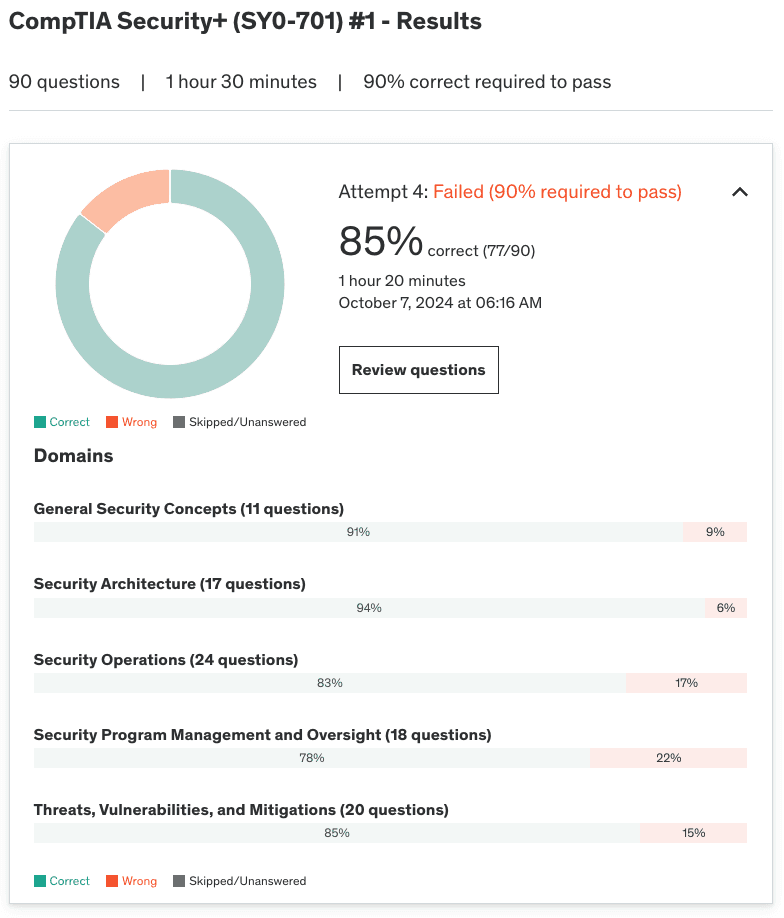Click the 15% wrong bar for Threats, Vulnerabilities
The width and height of the screenshot is (784, 918).
(693, 833)
